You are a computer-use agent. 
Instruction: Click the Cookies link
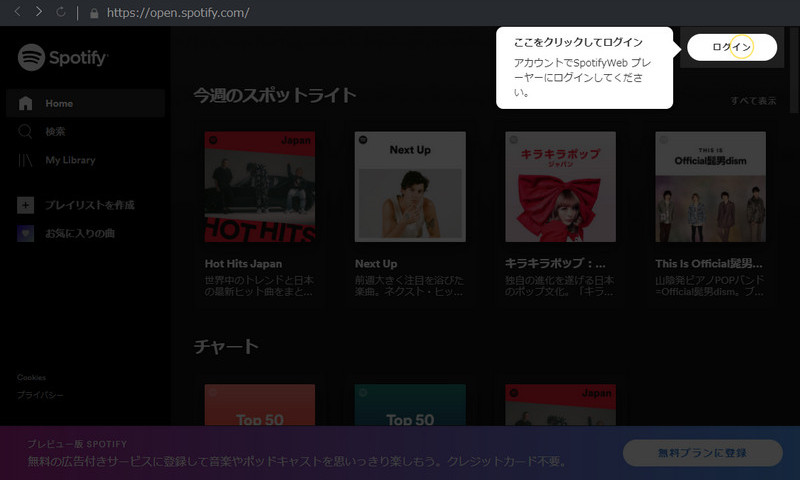point(31,377)
